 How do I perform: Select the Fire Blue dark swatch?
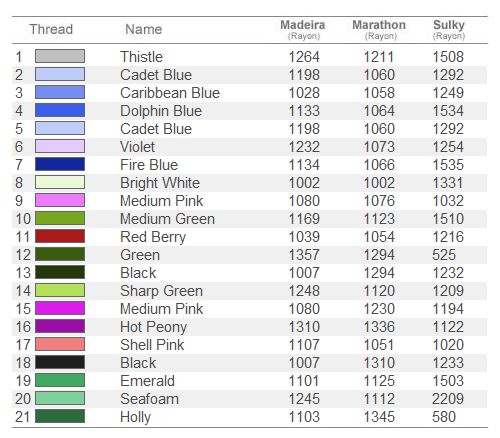point(60,164)
